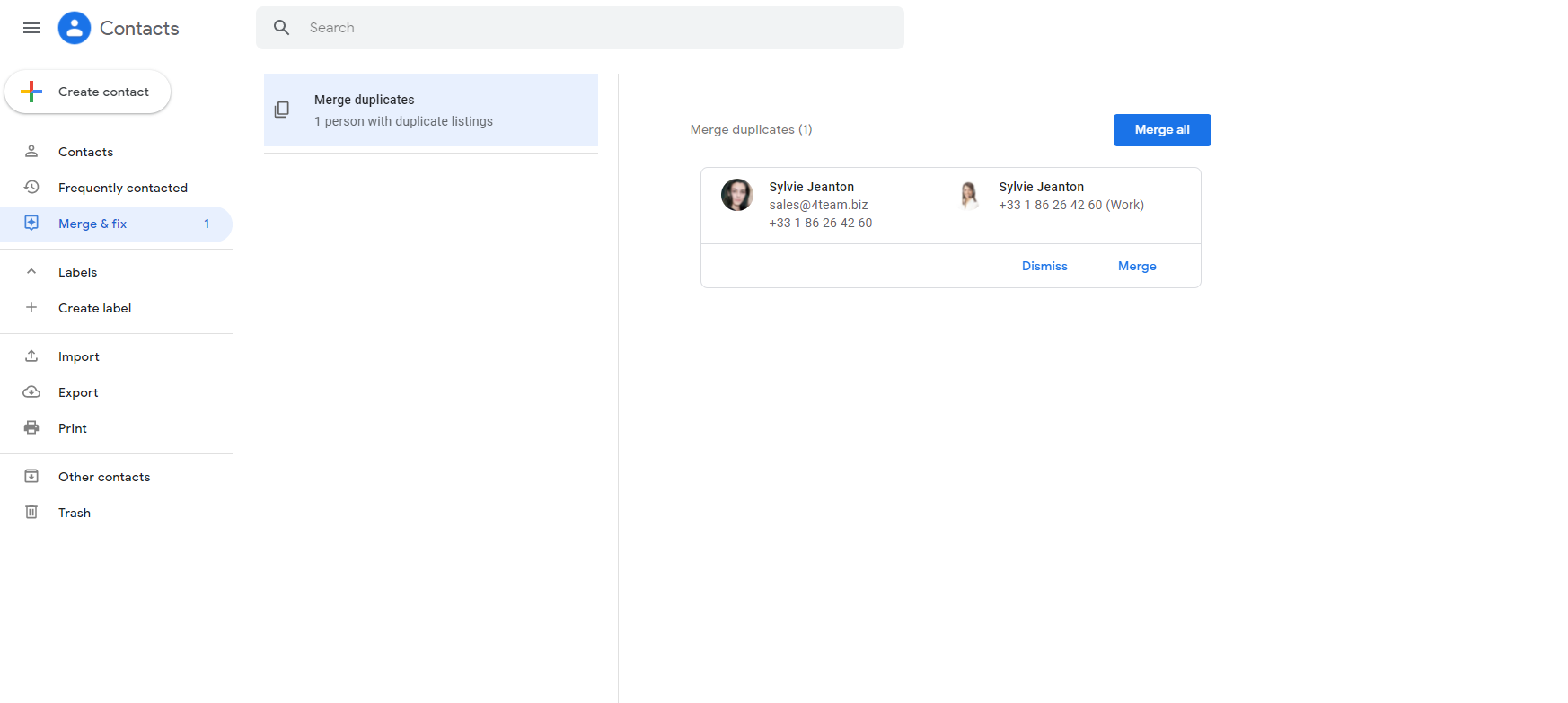This screenshot has height=703, width=1568.
Task: Click the Frequently contacted history icon
Action: [x=31, y=188]
